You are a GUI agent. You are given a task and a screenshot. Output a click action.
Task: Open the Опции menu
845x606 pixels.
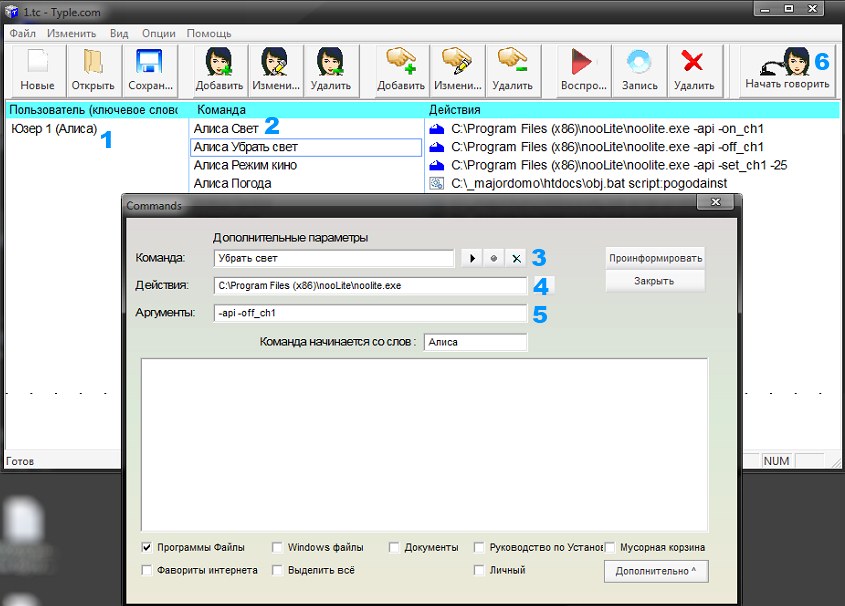click(x=159, y=33)
